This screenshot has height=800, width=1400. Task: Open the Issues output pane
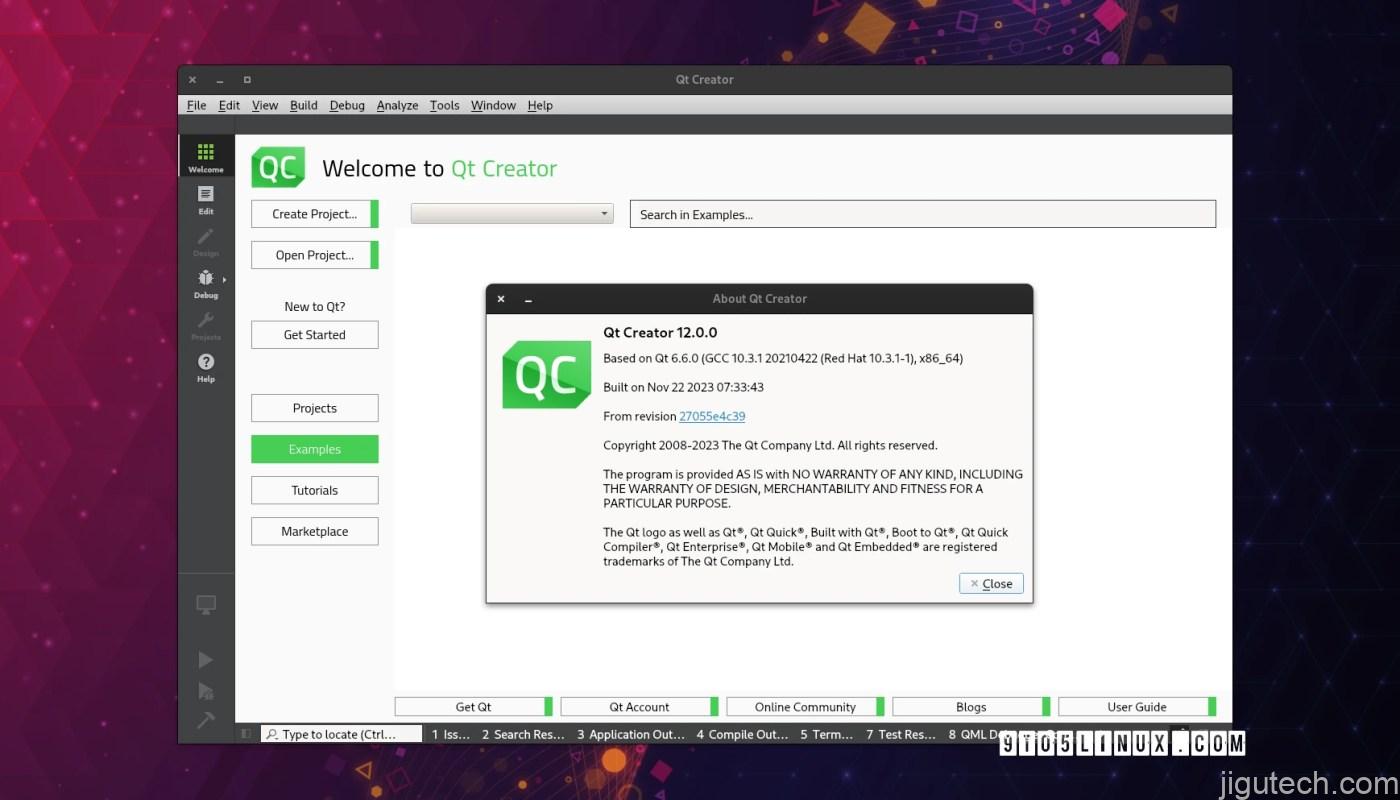tap(451, 734)
